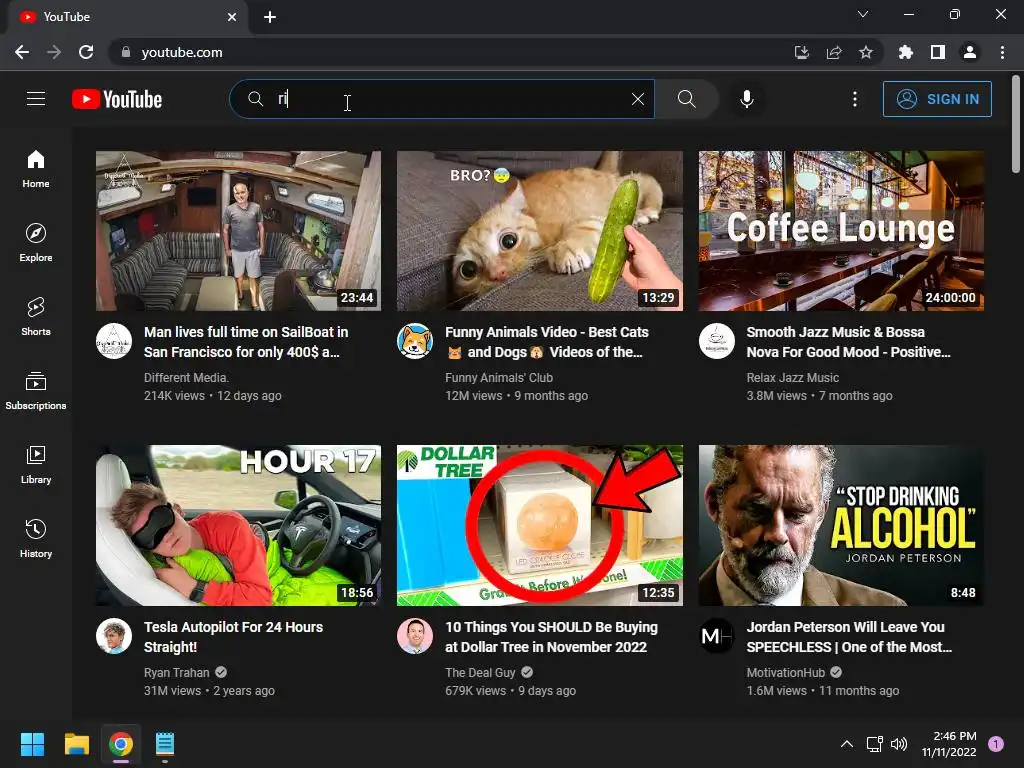Go to Home in the sidebar
The image size is (1024, 768).
[36, 169]
